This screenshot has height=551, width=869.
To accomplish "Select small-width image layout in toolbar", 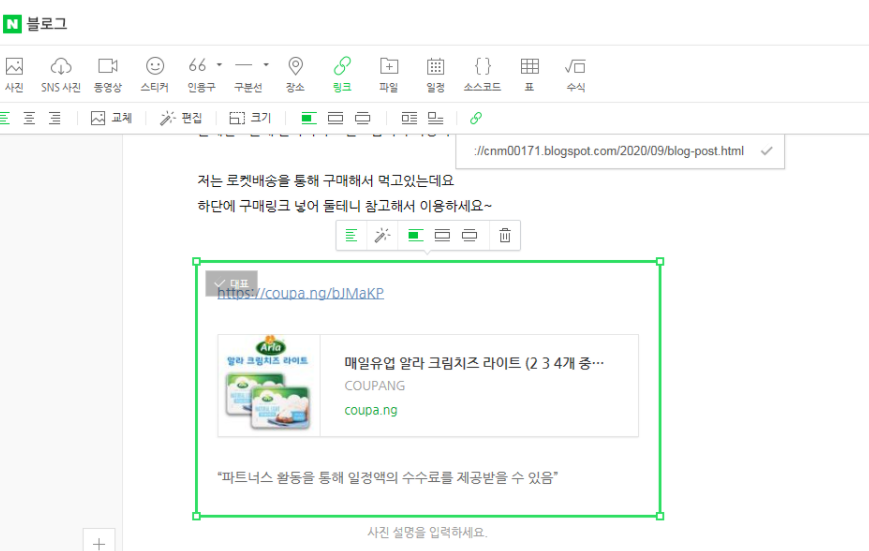I will pyautogui.click(x=309, y=118).
